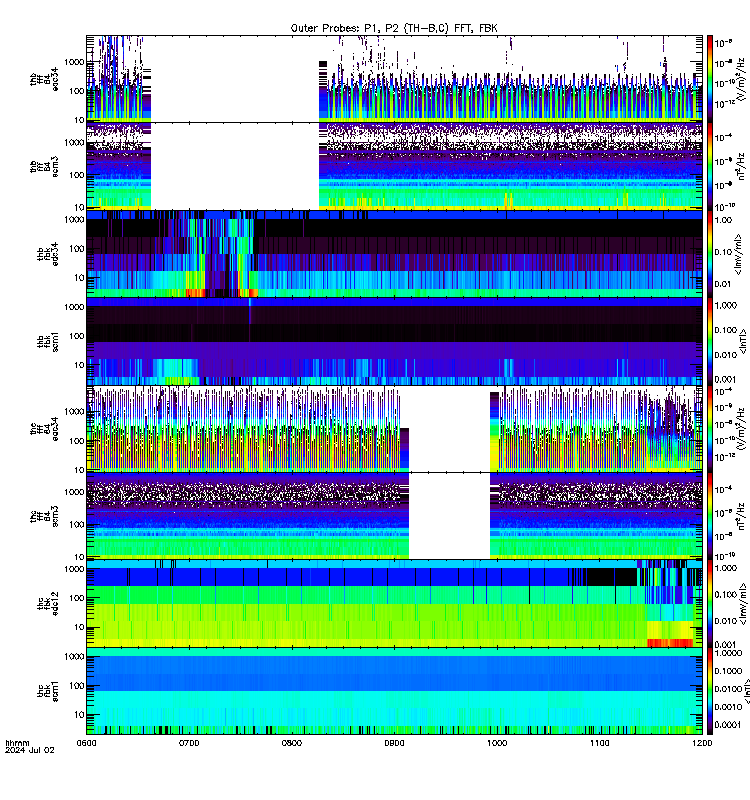Click the color bar of the thc fff eac34 panel

(710, 429)
